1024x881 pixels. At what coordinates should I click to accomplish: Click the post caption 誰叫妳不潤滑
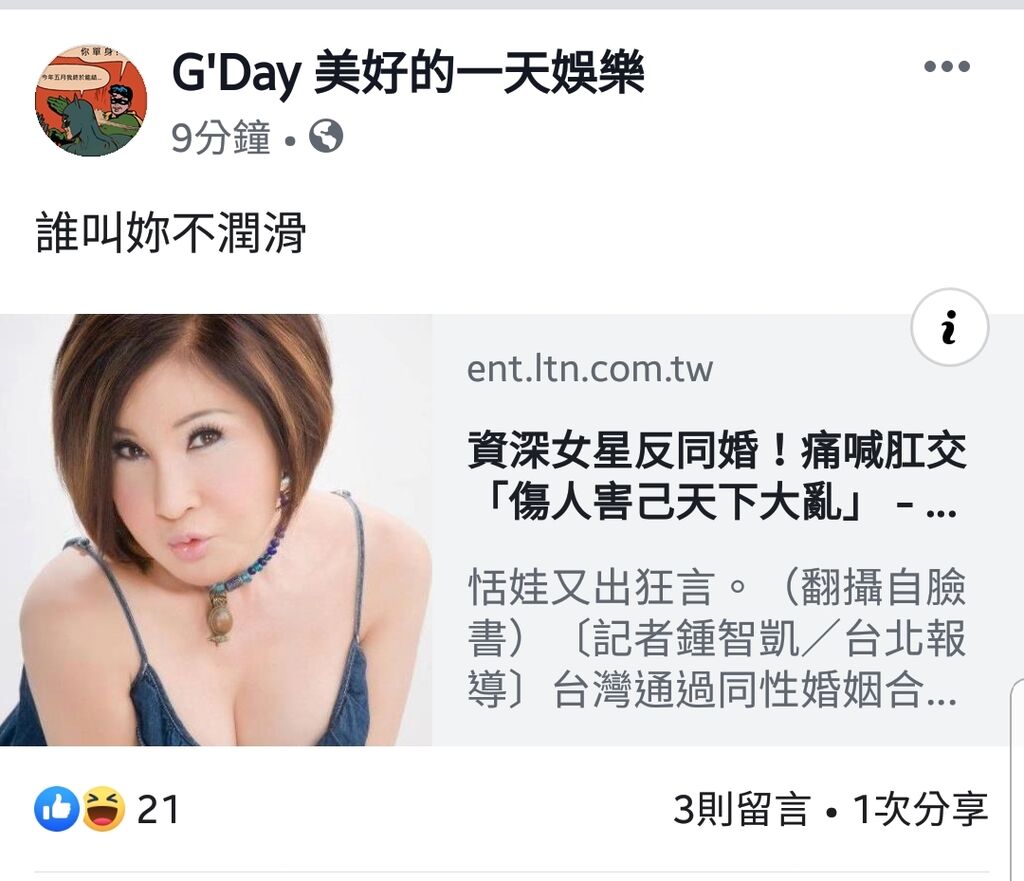point(170,232)
